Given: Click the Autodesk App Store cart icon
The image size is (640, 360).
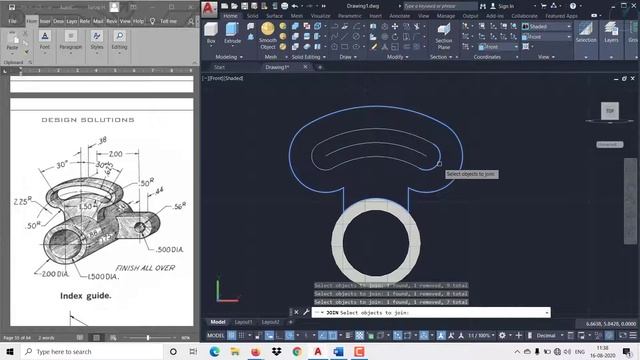Looking at the screenshot, I should point(543,6).
